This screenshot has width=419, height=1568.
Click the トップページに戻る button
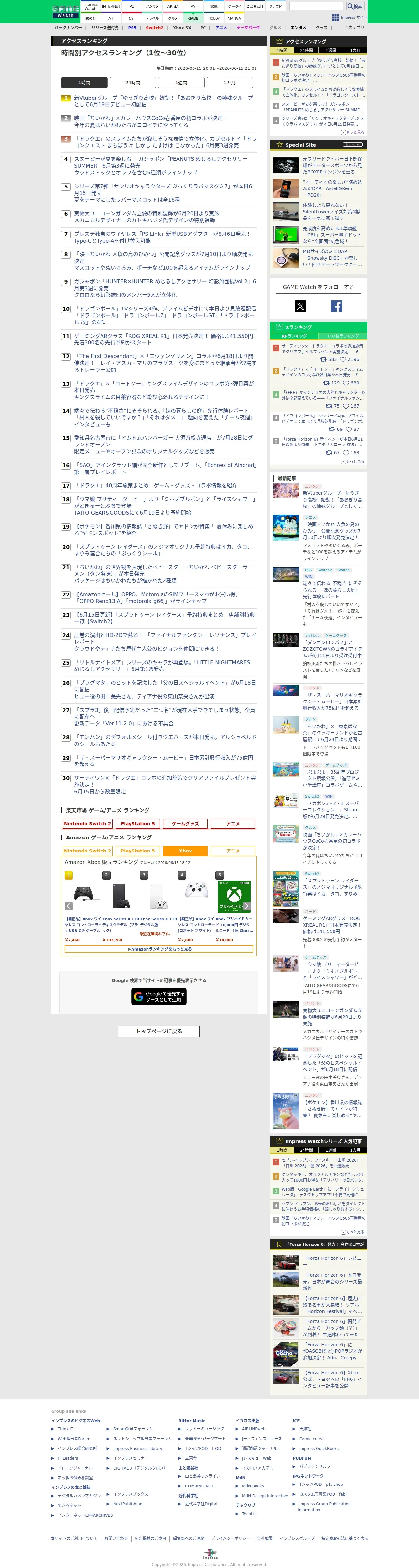pos(159,1031)
